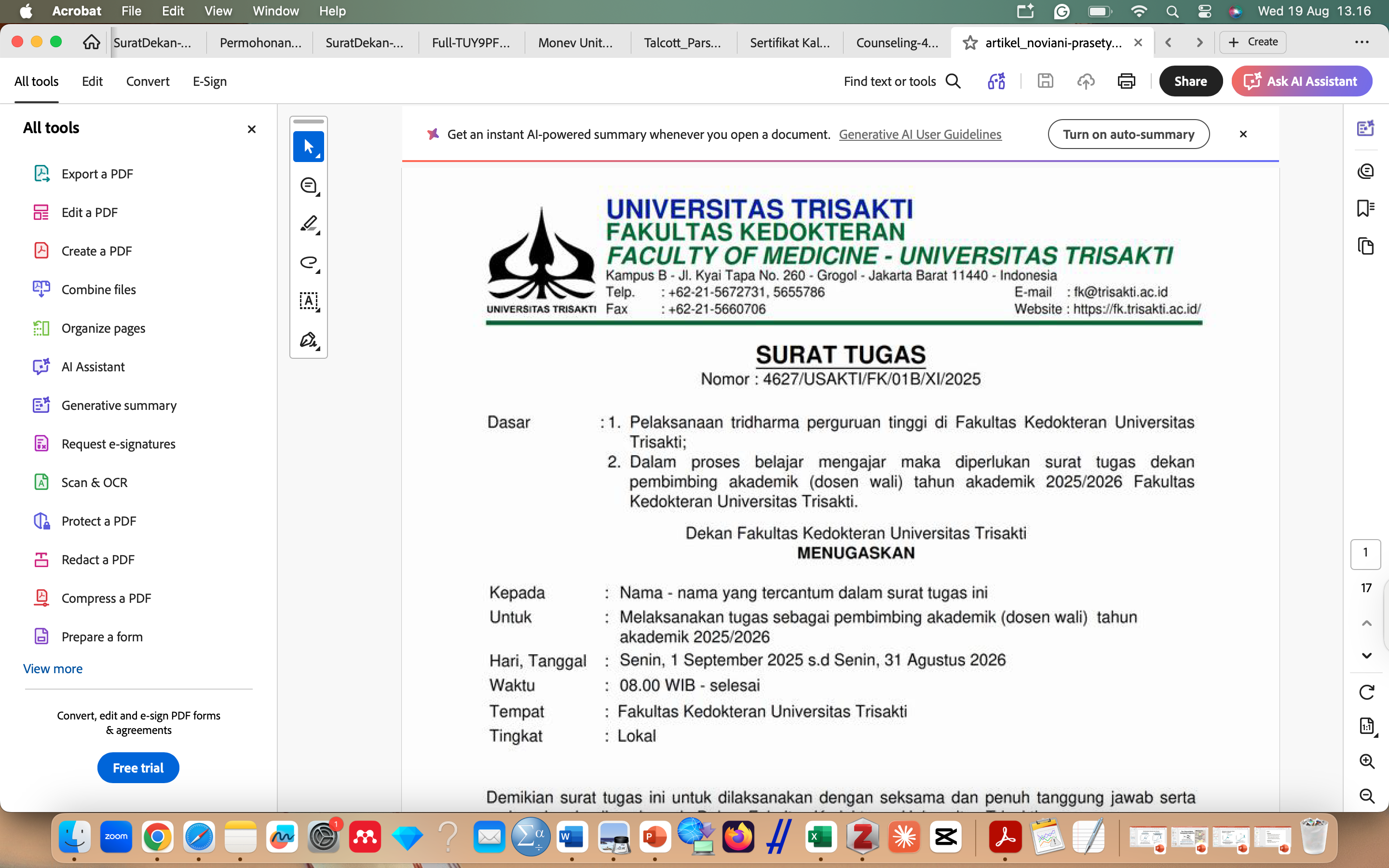Zoom out of the document
The width and height of the screenshot is (1389, 868).
click(1367, 796)
